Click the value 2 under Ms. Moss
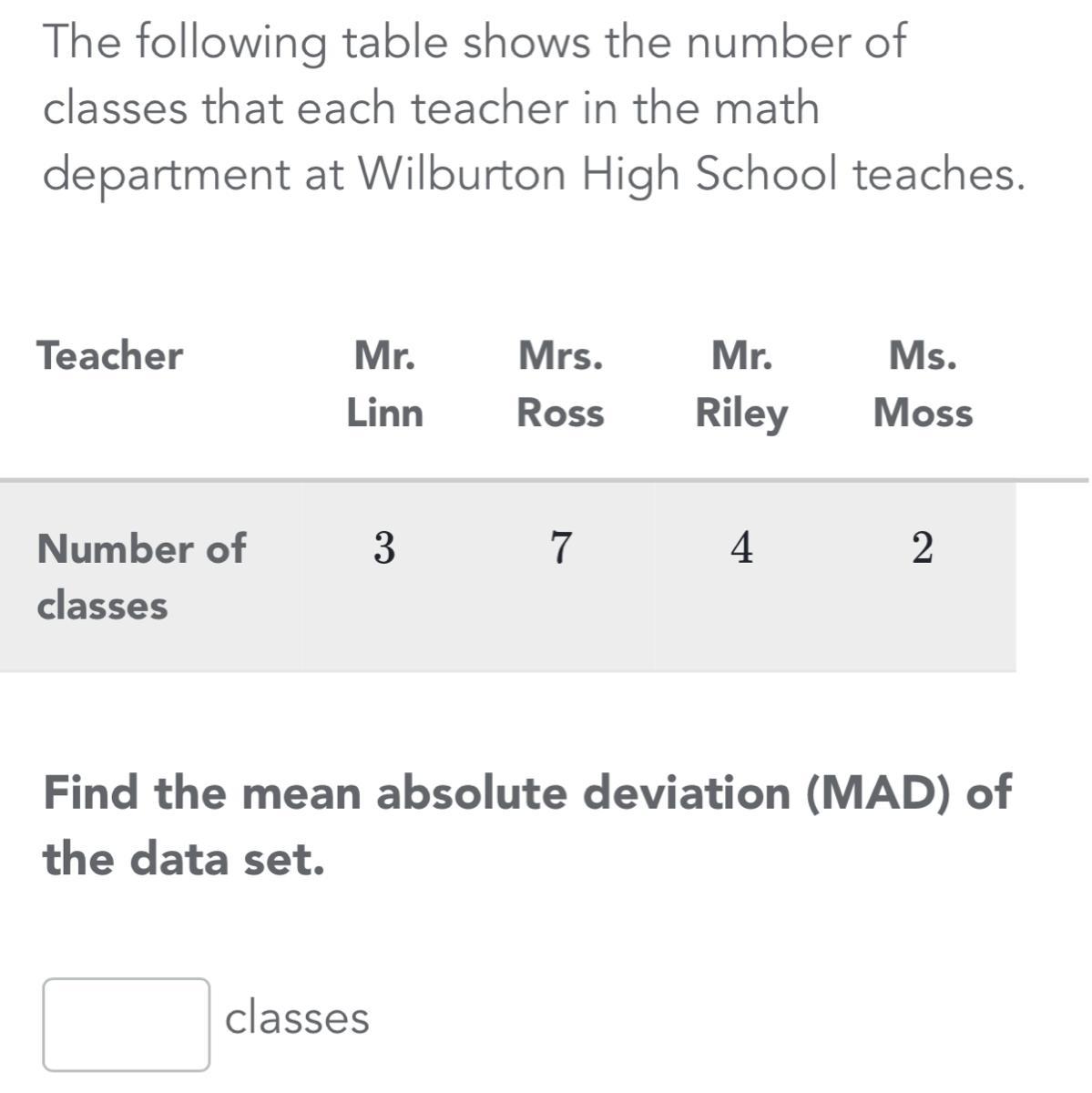Screen dimensions: 1092x1093 923,549
